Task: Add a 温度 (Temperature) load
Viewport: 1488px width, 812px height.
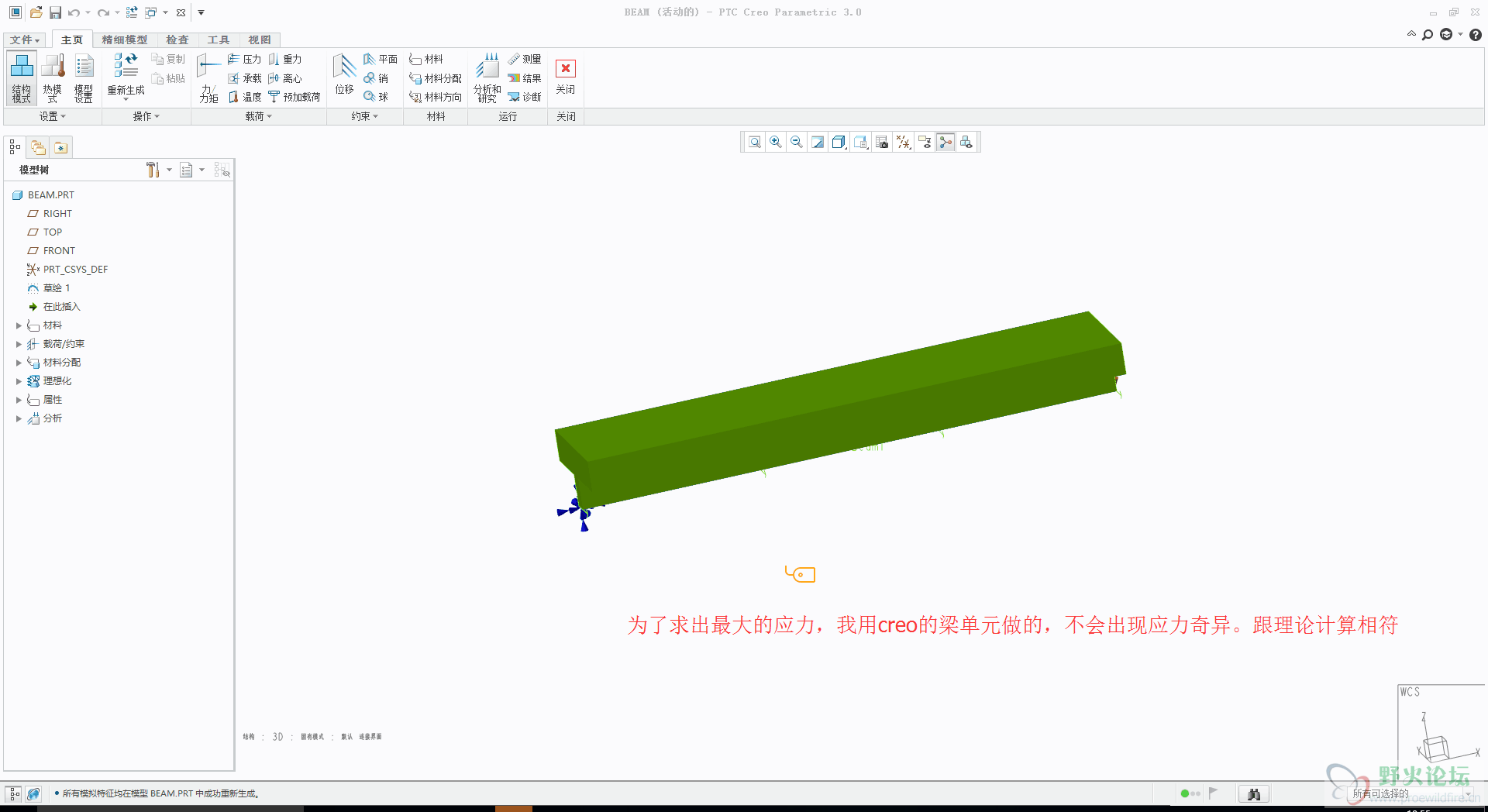Action: [x=244, y=97]
